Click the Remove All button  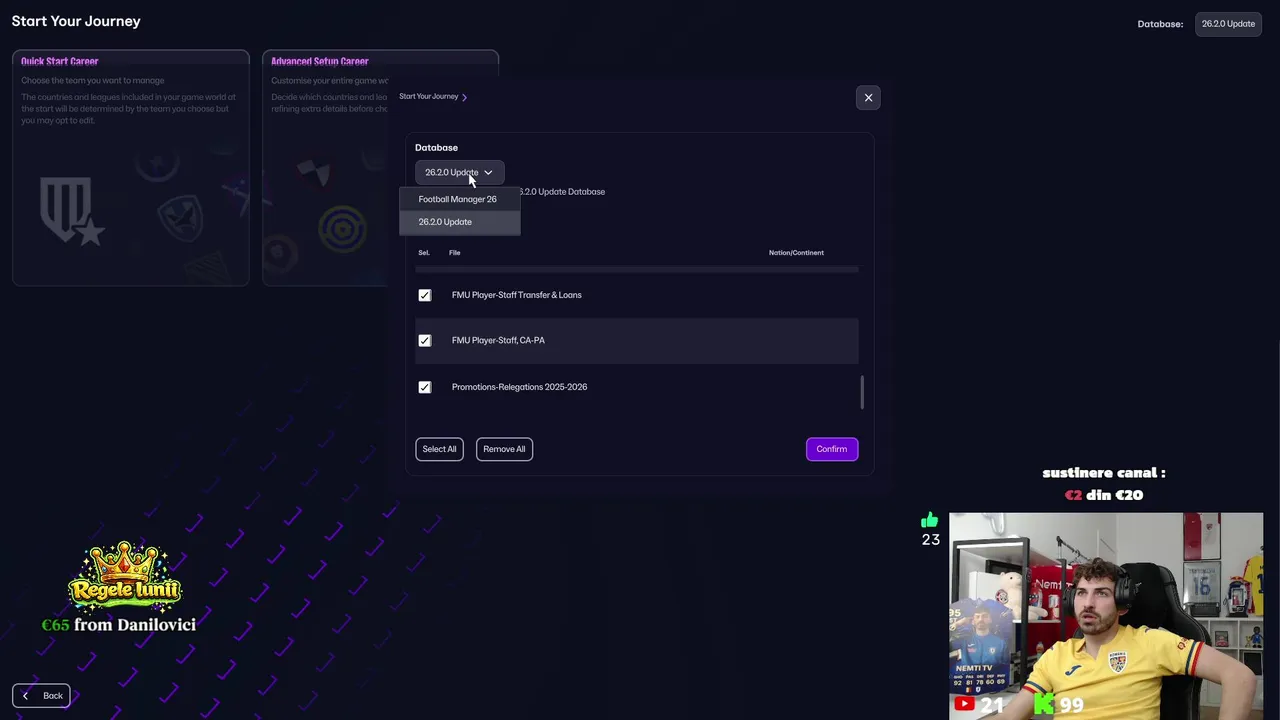click(504, 449)
